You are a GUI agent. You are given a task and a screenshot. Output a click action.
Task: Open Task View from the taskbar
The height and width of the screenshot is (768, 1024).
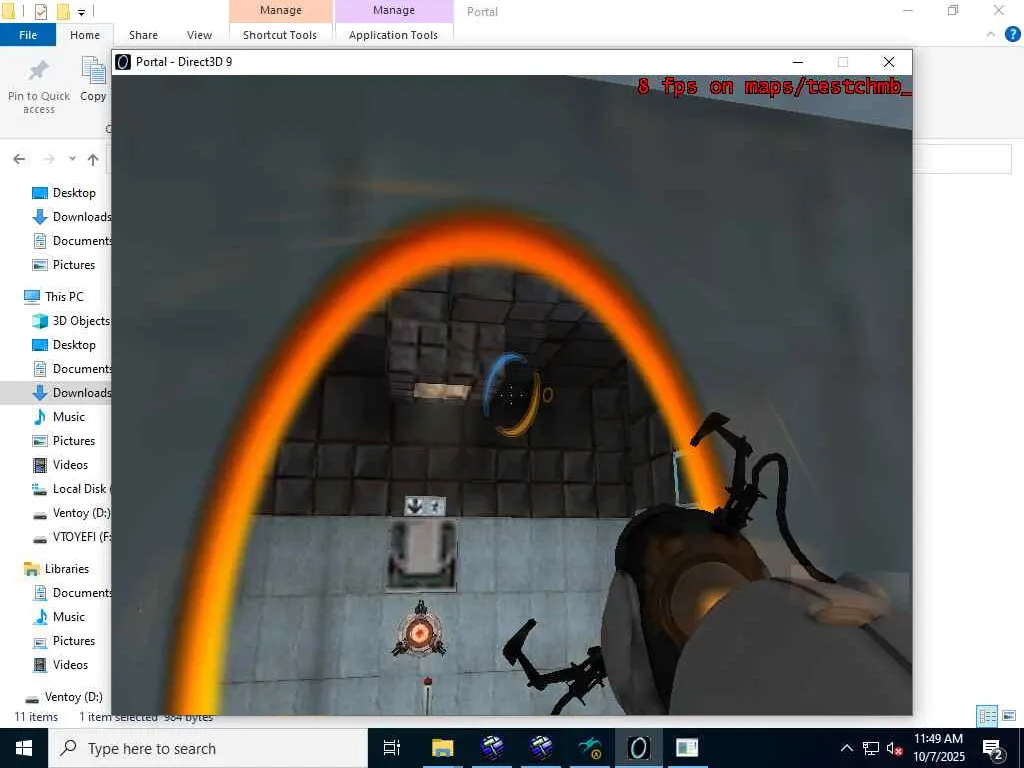pyautogui.click(x=392, y=748)
